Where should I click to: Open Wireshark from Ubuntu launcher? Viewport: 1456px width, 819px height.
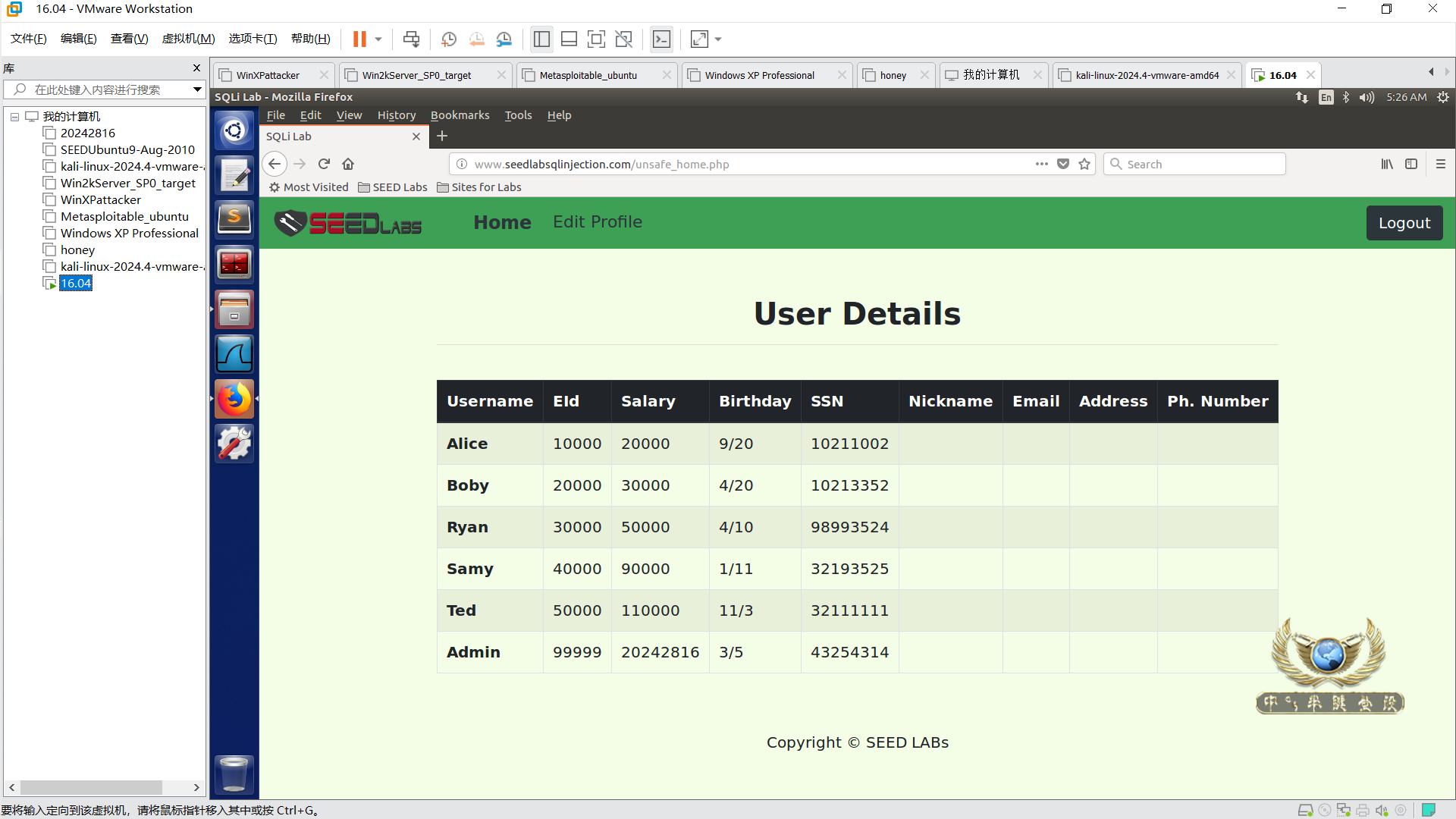(x=234, y=354)
